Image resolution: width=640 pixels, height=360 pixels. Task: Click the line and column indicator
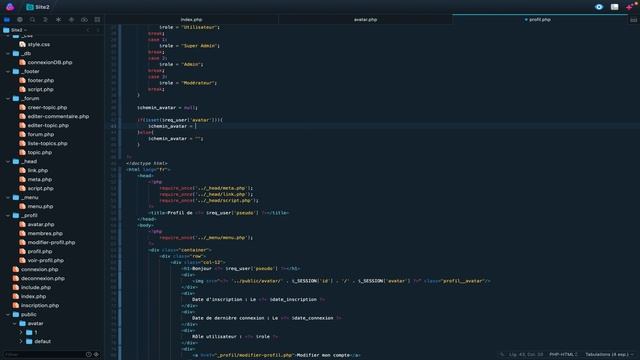pos(526,354)
